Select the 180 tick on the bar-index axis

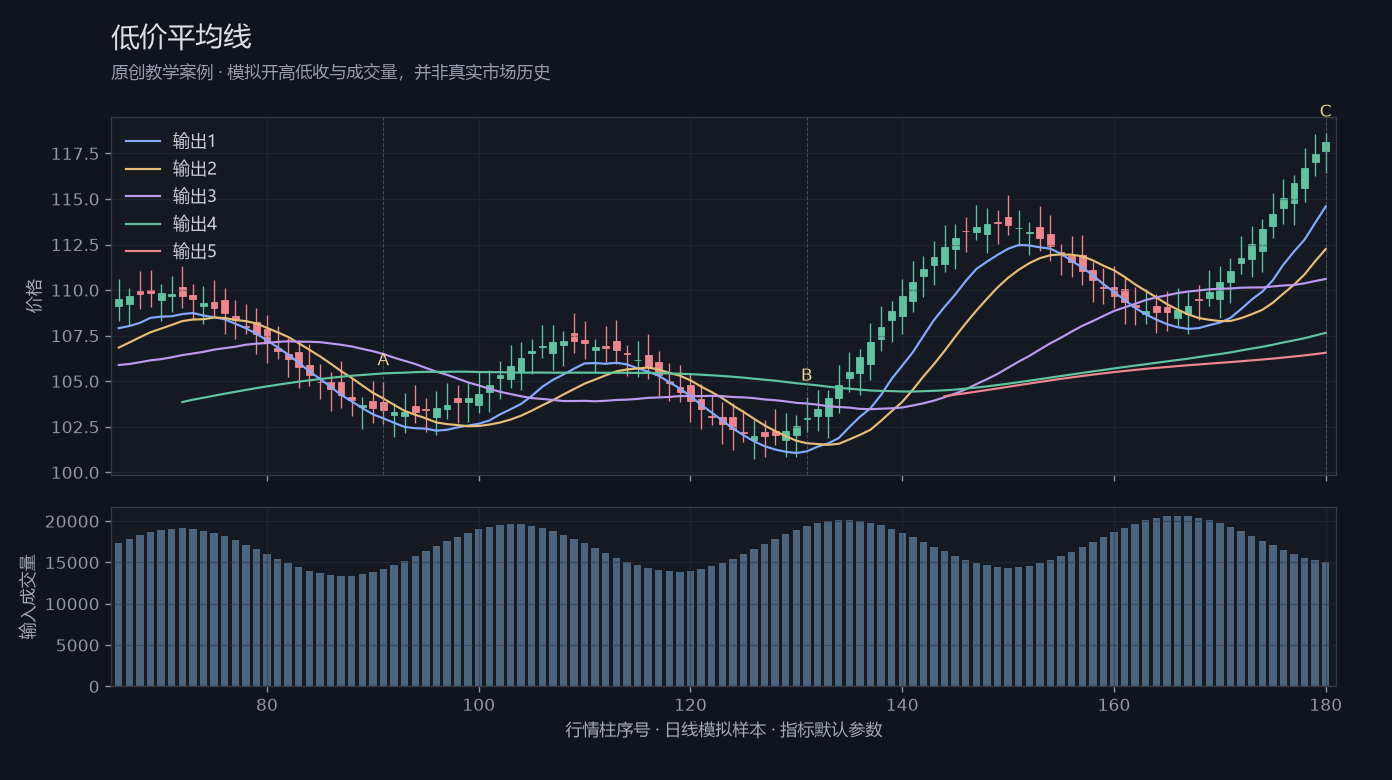[x=1326, y=704]
